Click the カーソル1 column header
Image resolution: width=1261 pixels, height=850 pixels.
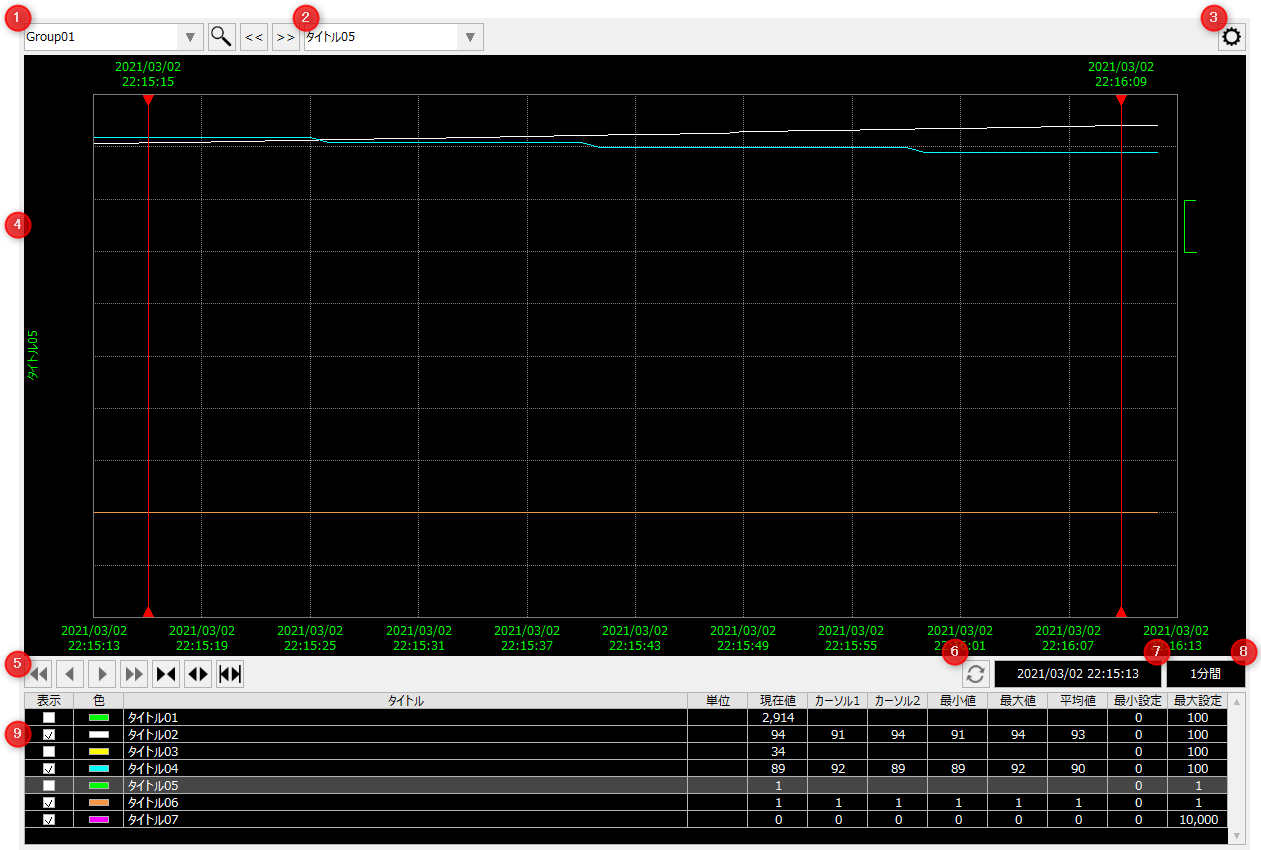pos(838,701)
